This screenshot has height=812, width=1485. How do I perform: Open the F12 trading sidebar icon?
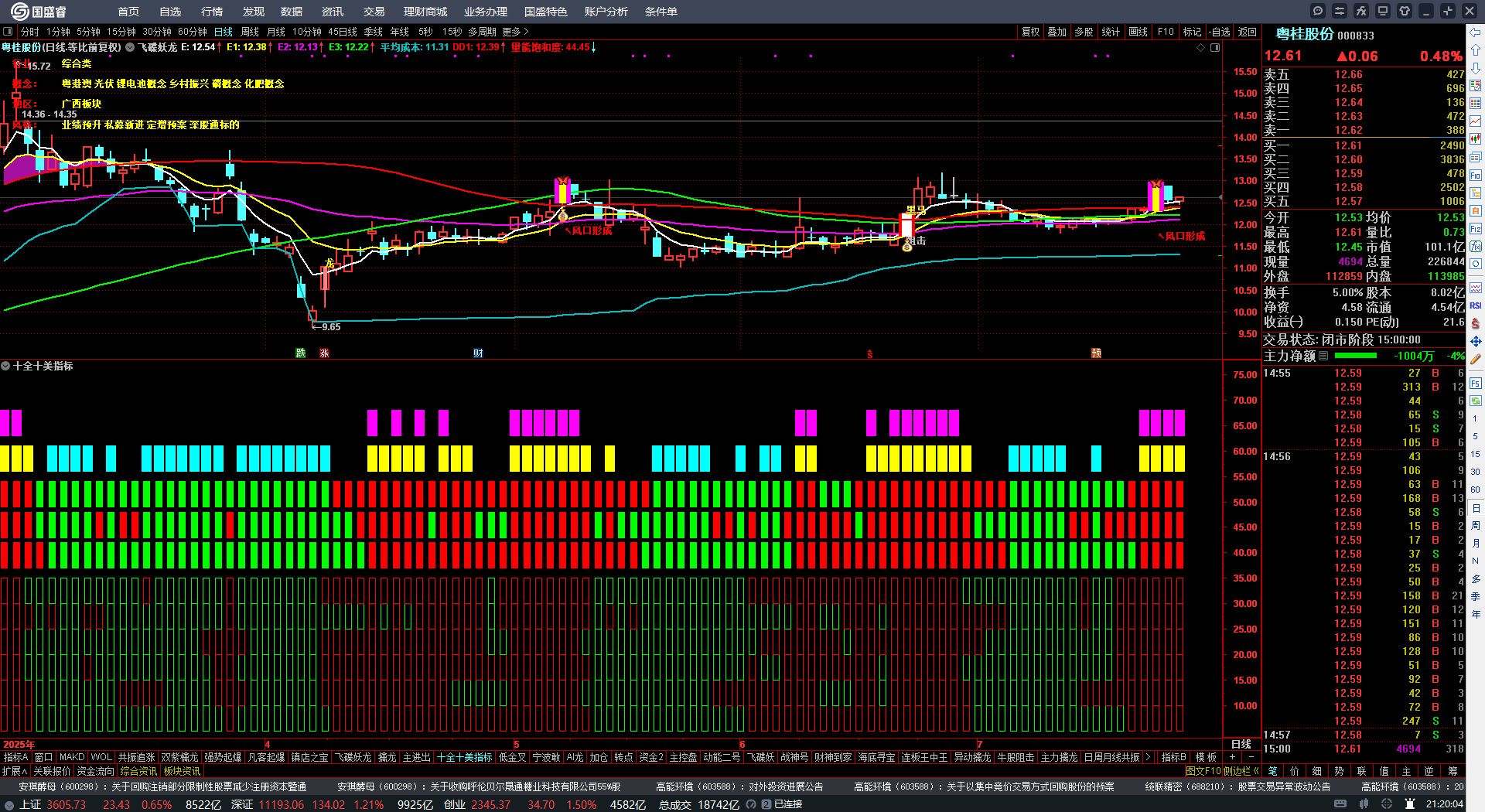click(1476, 229)
